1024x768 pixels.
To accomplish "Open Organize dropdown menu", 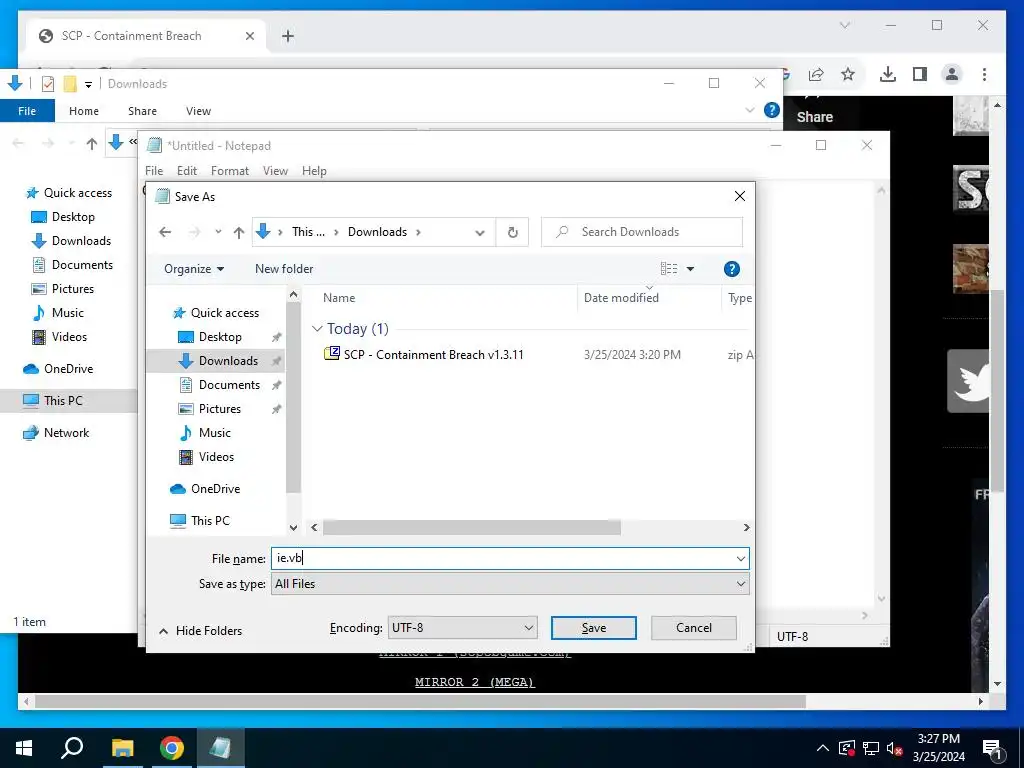I will (x=194, y=268).
